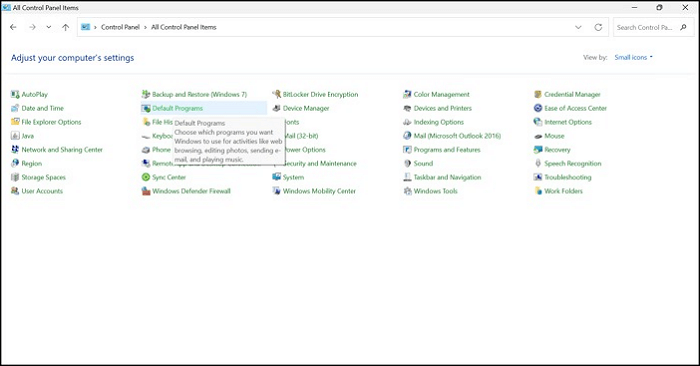Open recent locations dropdown arrow
700x366 pixels.
point(49,27)
